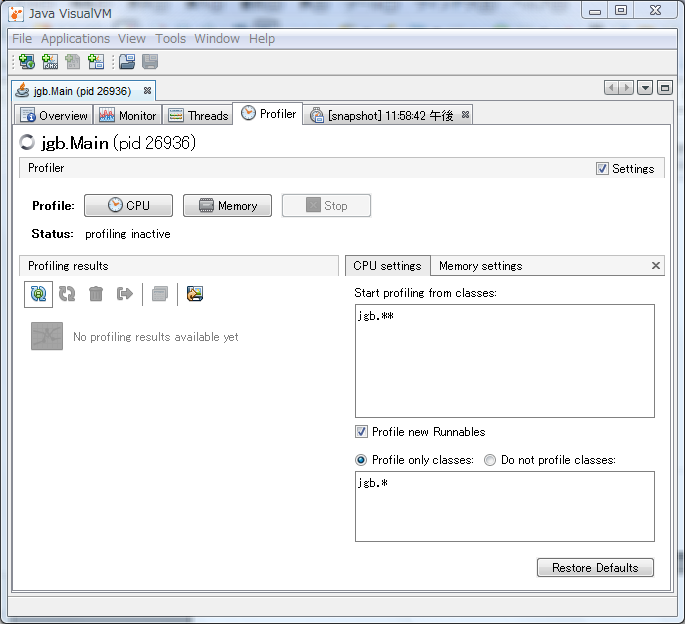
Task: Open the snapshot 11:58:42 tab
Action: (x=389, y=115)
